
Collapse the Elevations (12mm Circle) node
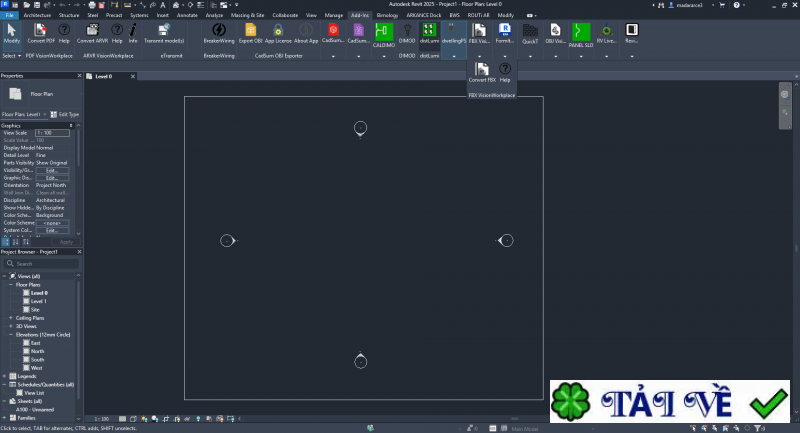tap(11, 335)
